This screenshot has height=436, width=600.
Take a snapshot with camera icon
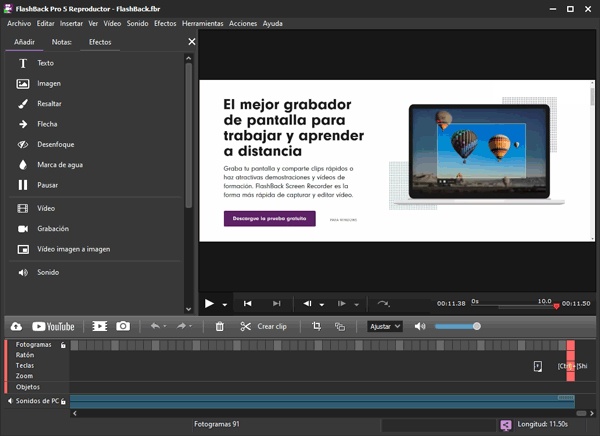pos(123,326)
